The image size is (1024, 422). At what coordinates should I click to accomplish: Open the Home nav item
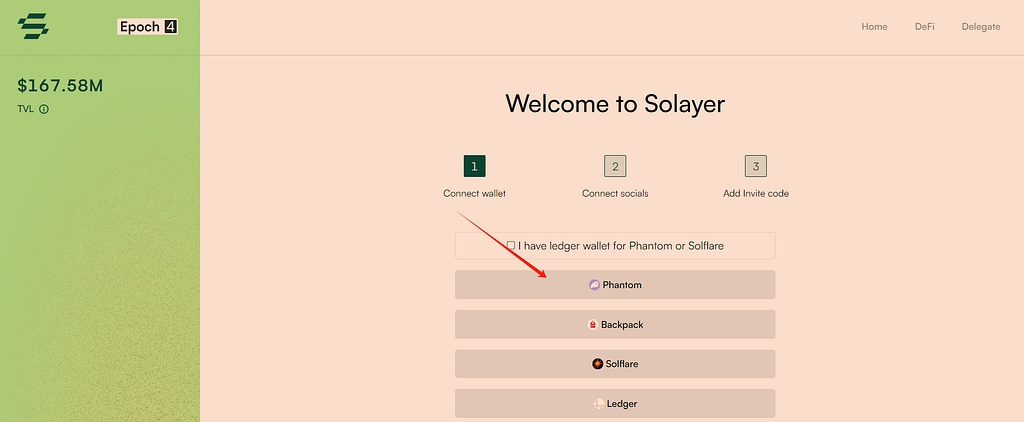tap(874, 27)
